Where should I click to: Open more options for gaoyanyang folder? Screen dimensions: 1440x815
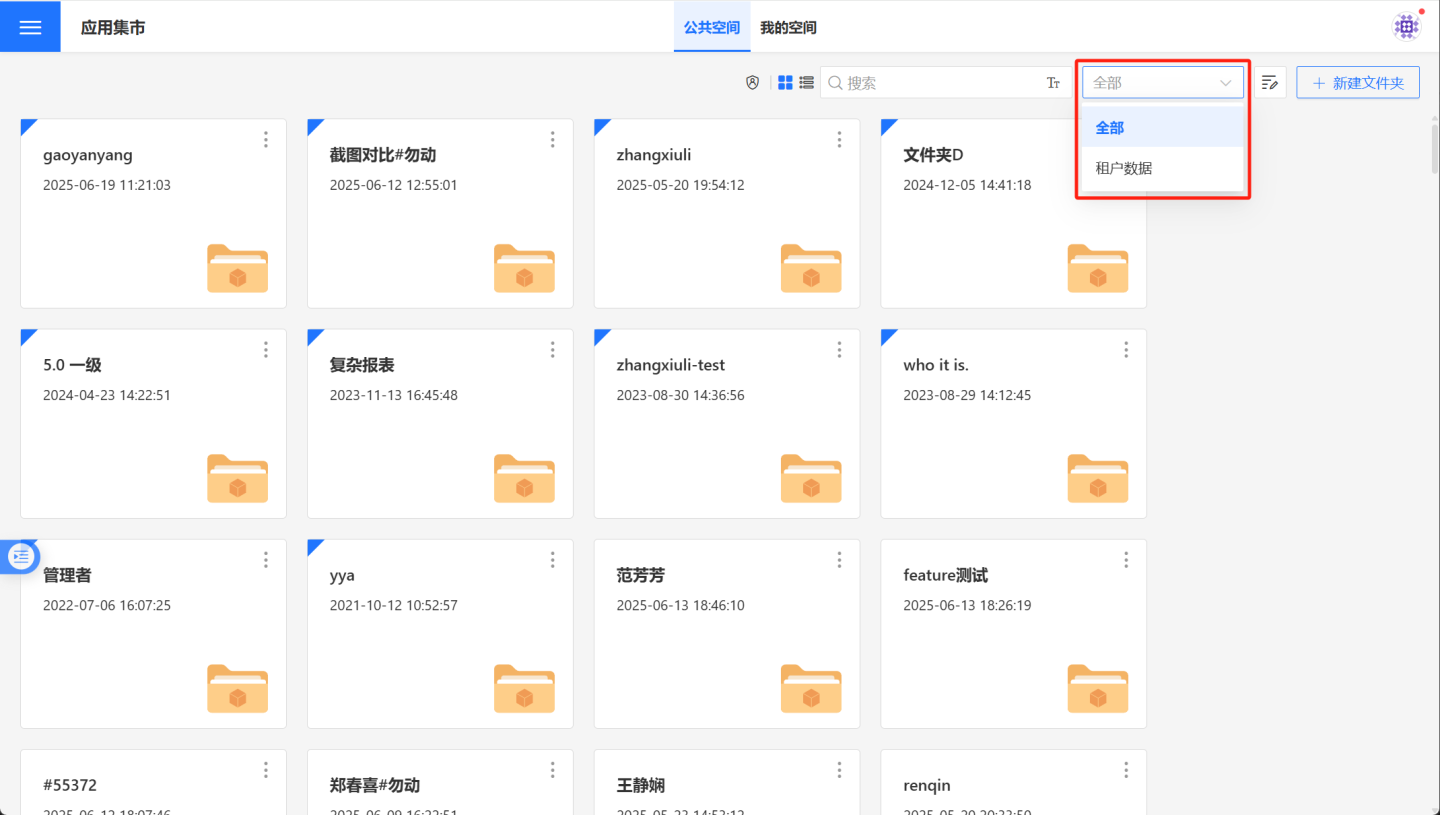266,140
